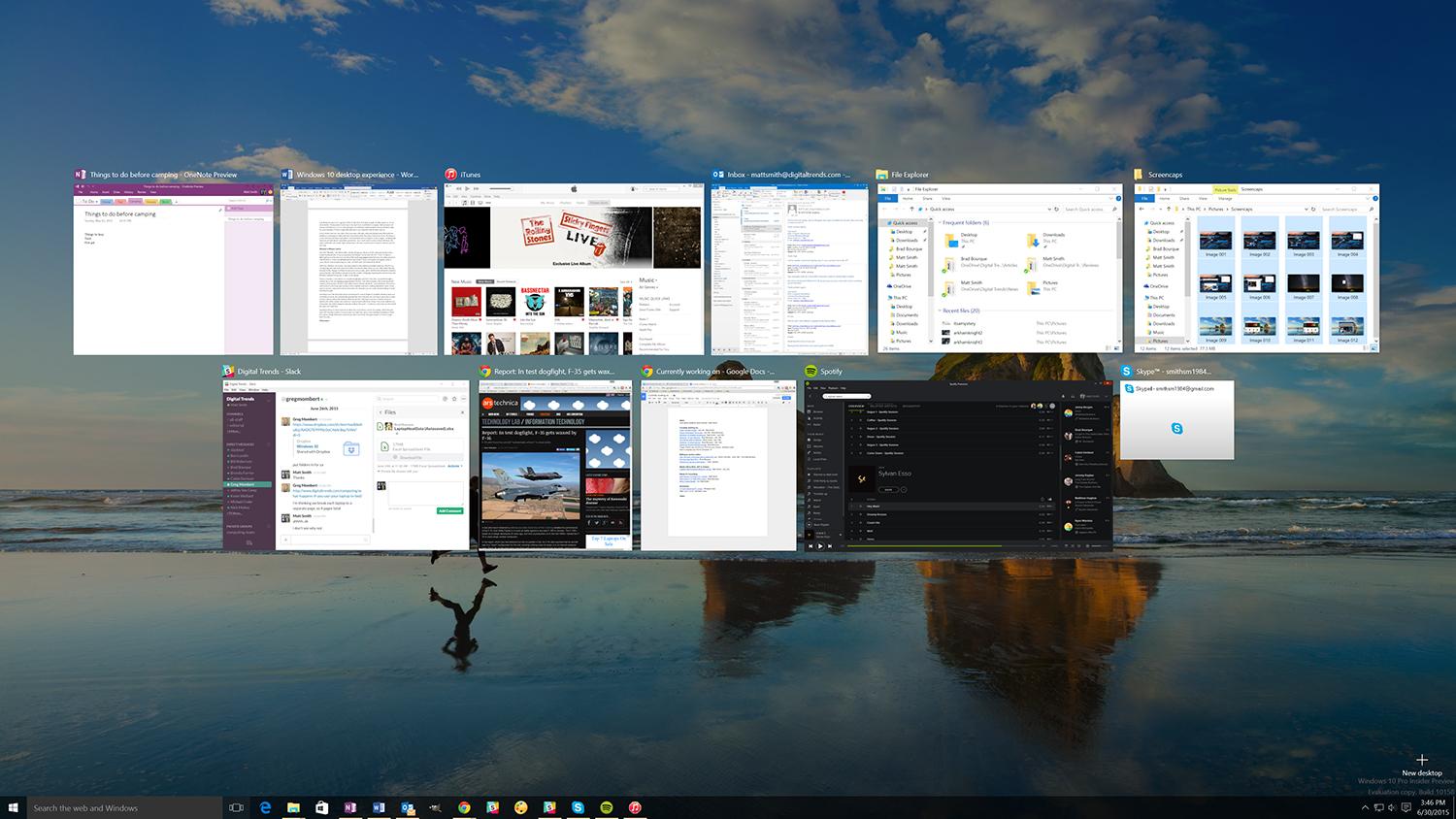Launch Microsoft Edge from the taskbar
The image size is (1456, 819).
coord(265,807)
